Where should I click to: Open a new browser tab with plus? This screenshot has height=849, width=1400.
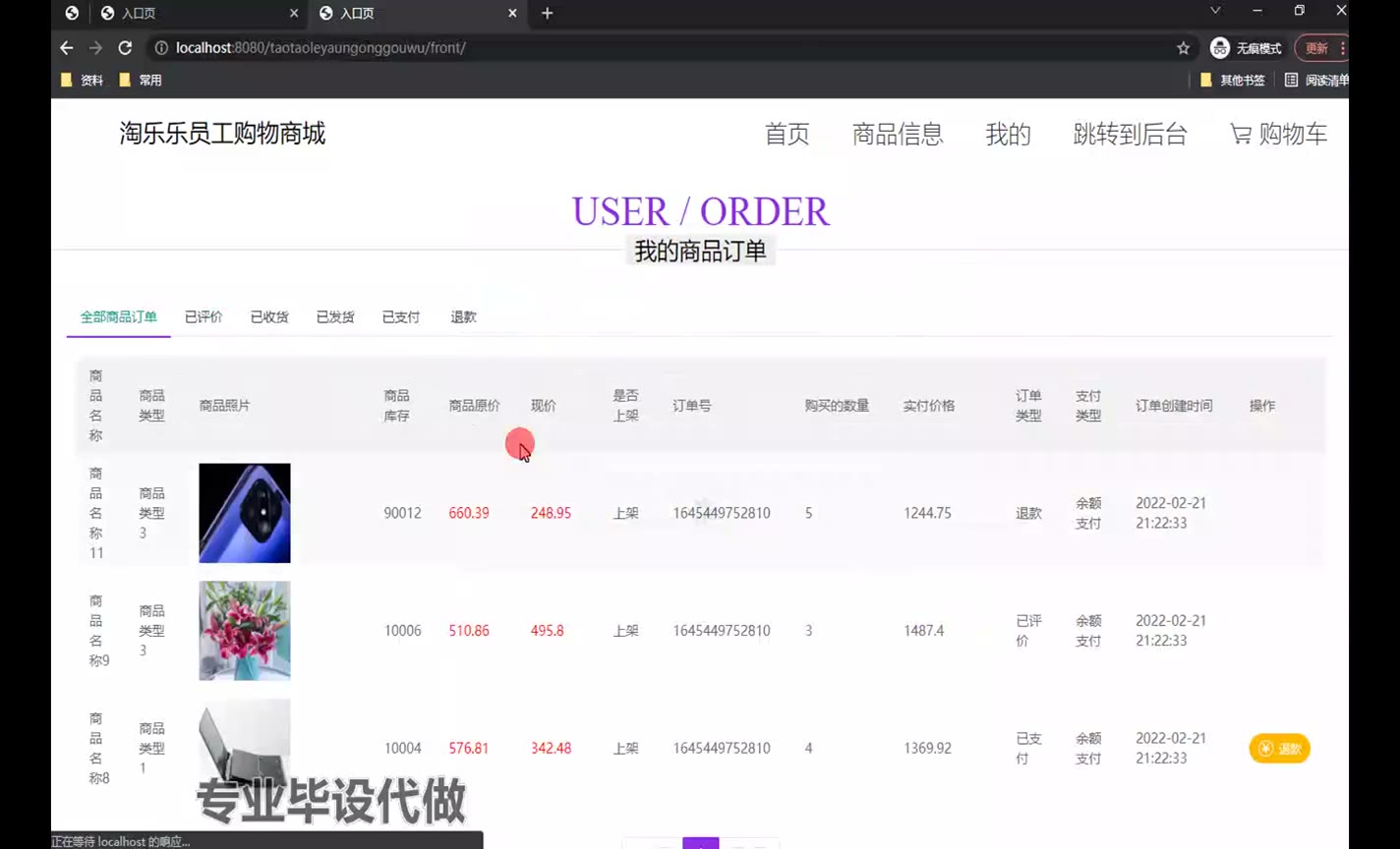pos(548,13)
